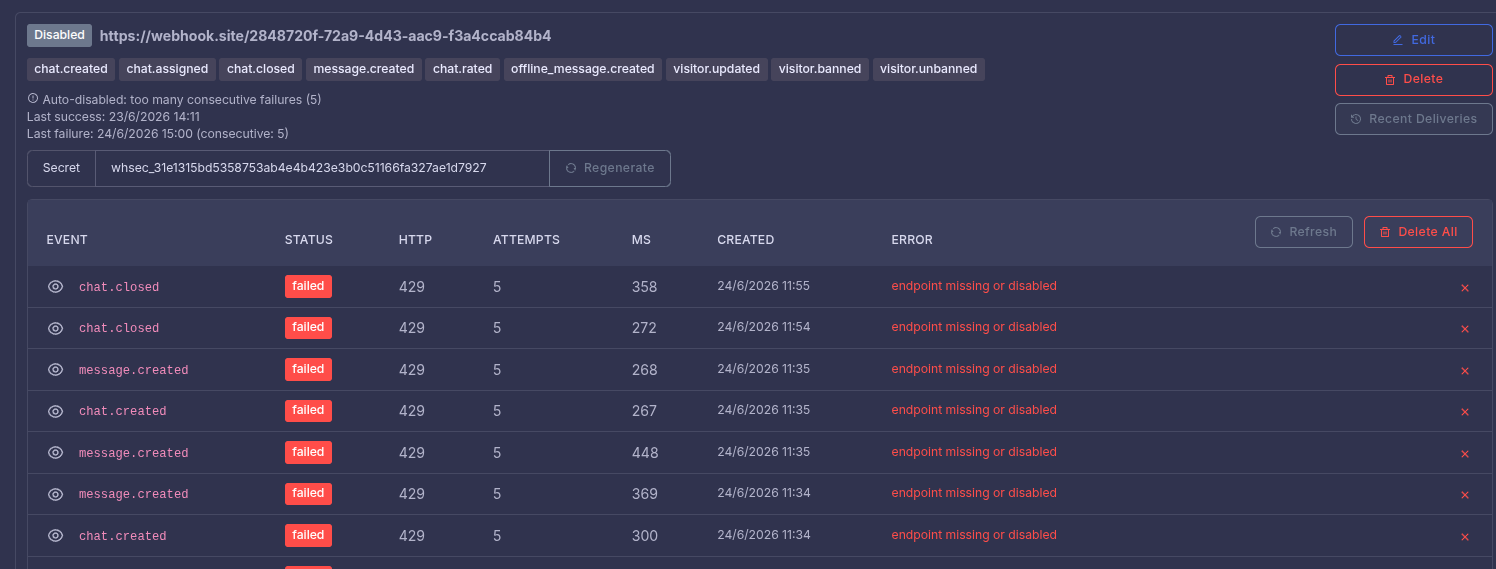Select the chat.rated event tag
1496x569 pixels.
pyautogui.click(x=463, y=69)
